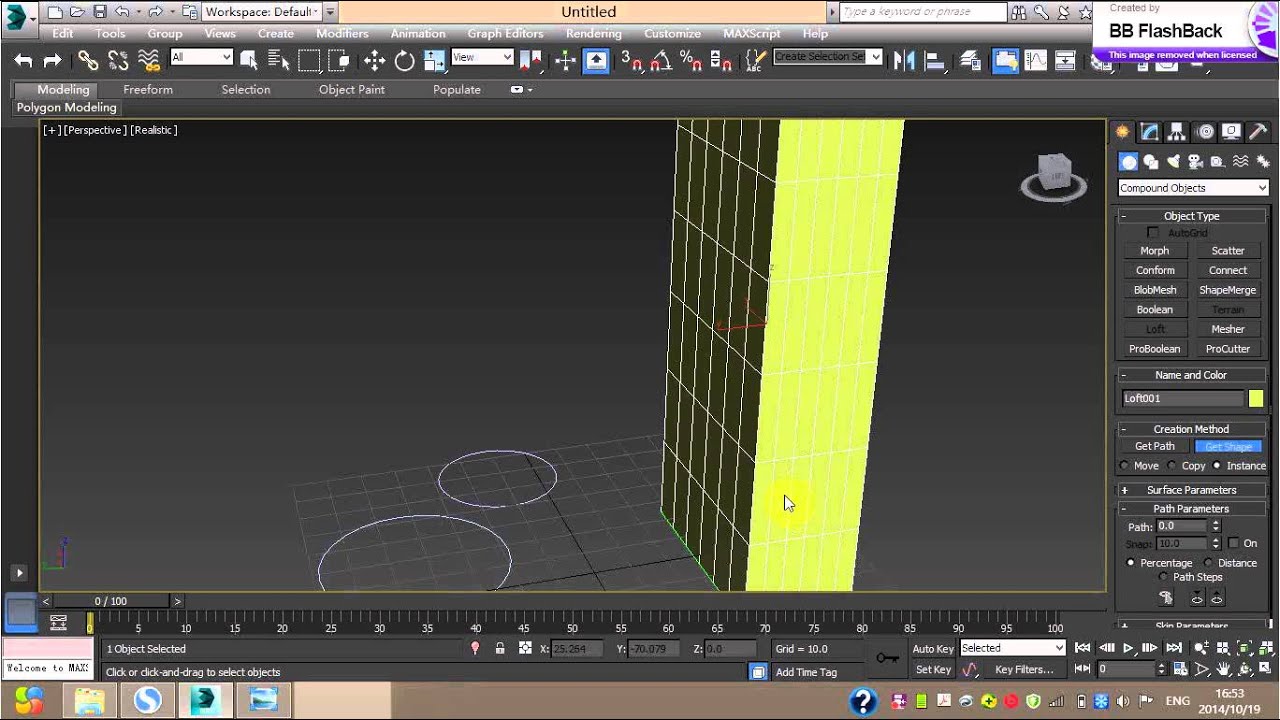Screen dimensions: 1280x720
Task: Switch to the Object Paint tab
Action: [x=351, y=89]
